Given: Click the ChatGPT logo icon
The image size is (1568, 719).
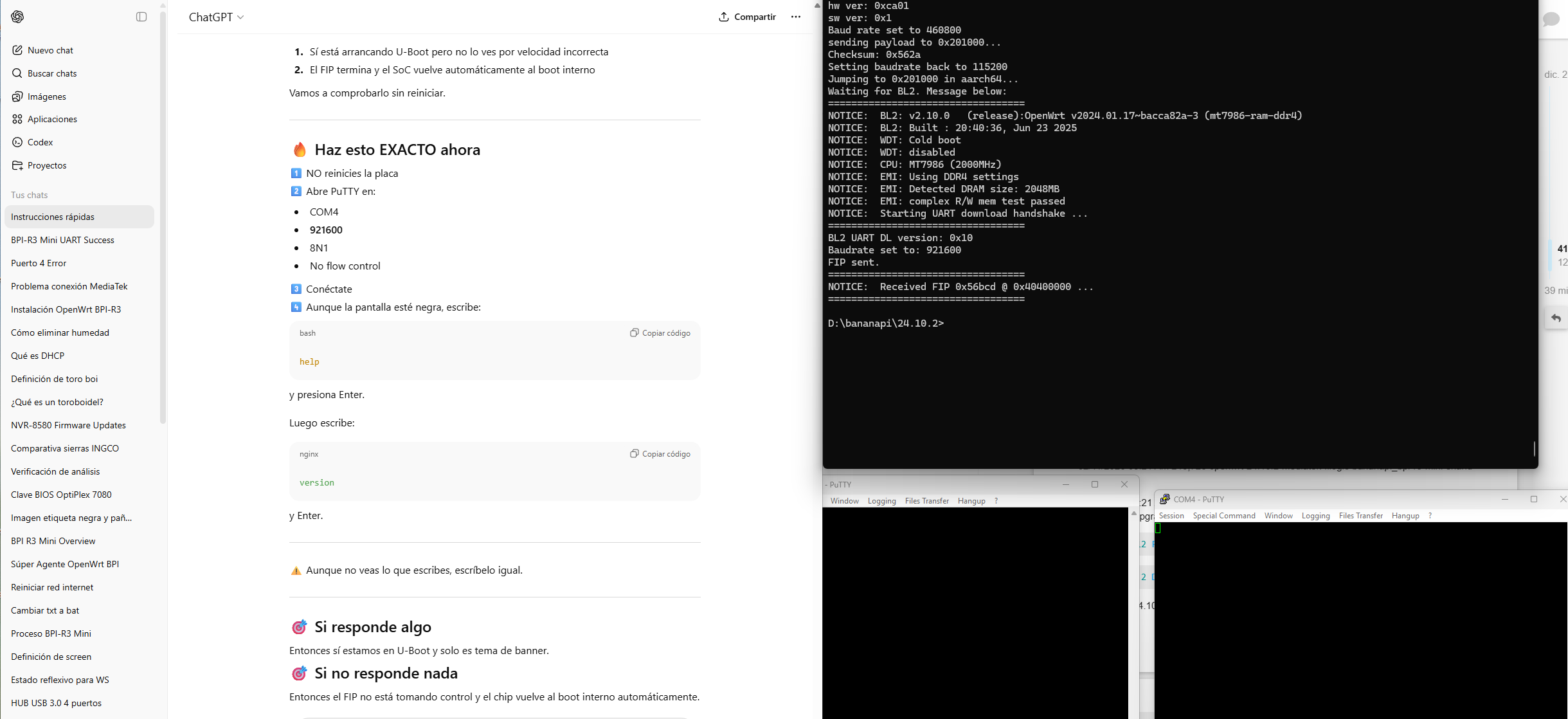Looking at the screenshot, I should [17, 17].
